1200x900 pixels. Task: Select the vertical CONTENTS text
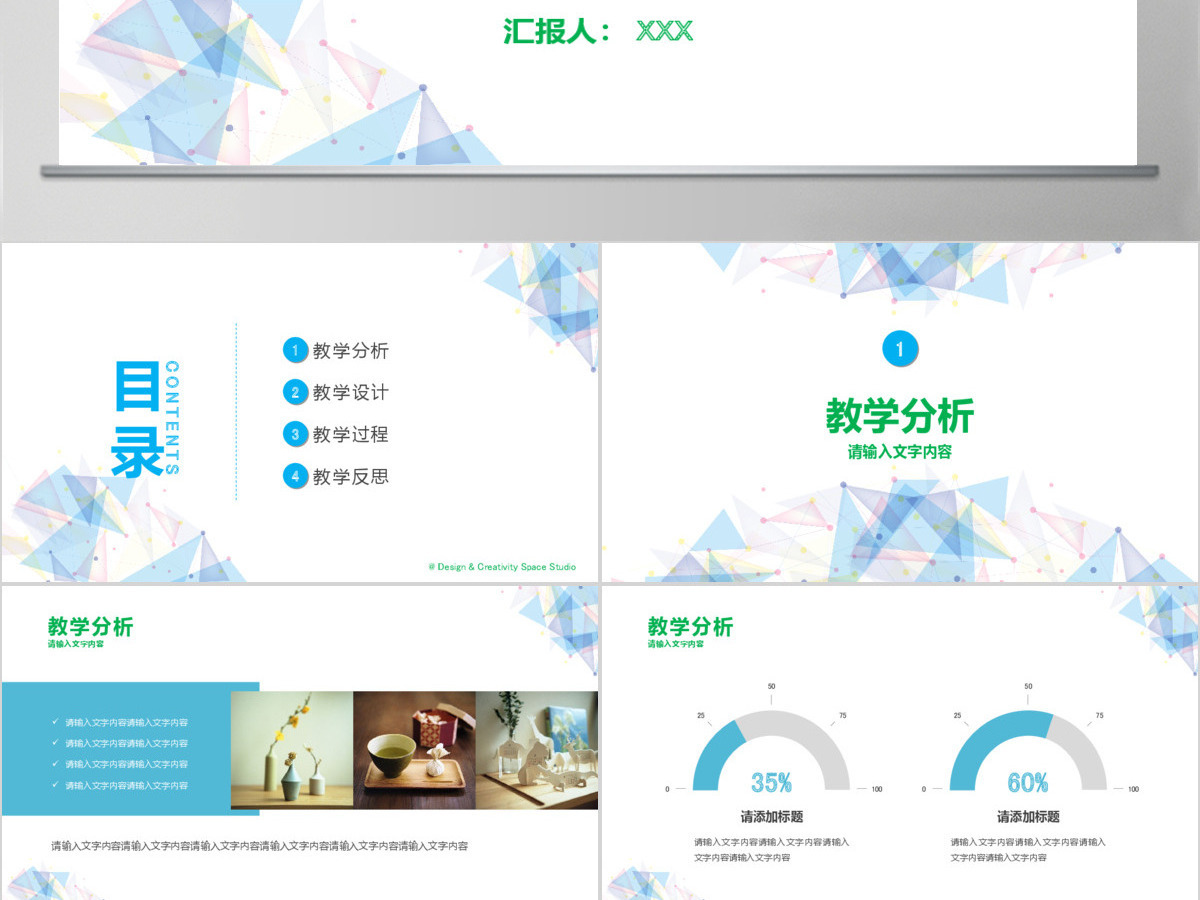point(172,417)
